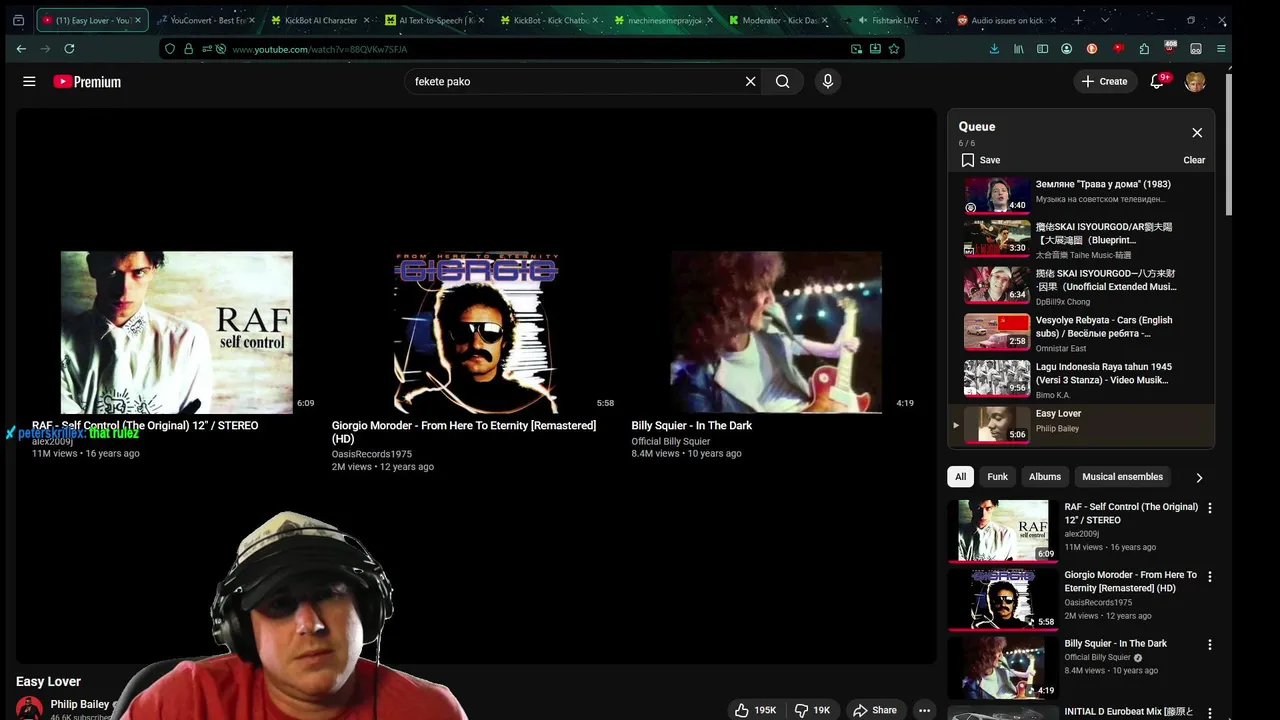
Task: Submit search with the magnifier button
Action: [x=783, y=82]
